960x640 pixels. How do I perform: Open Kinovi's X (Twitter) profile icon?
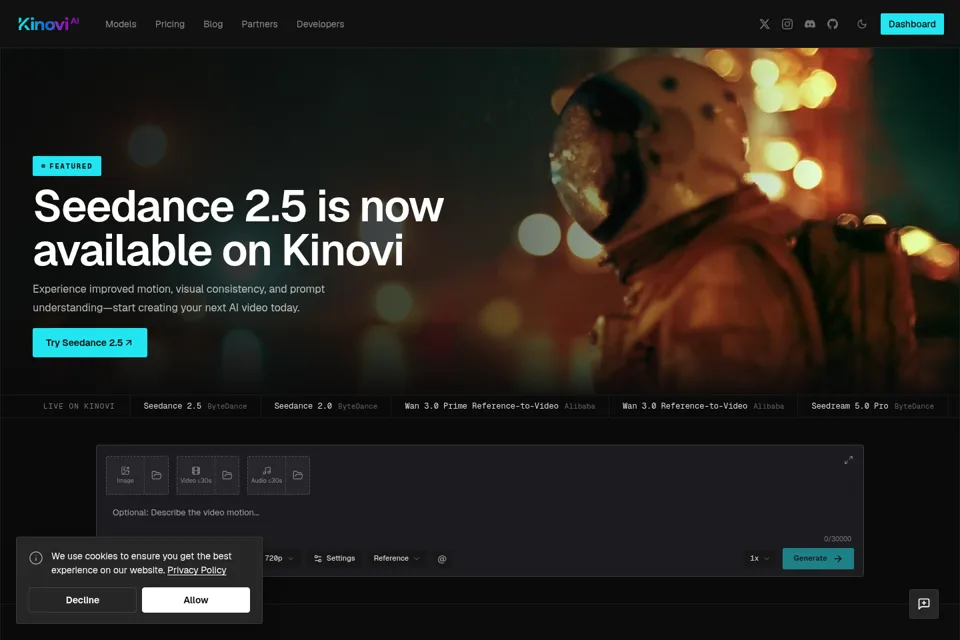764,24
